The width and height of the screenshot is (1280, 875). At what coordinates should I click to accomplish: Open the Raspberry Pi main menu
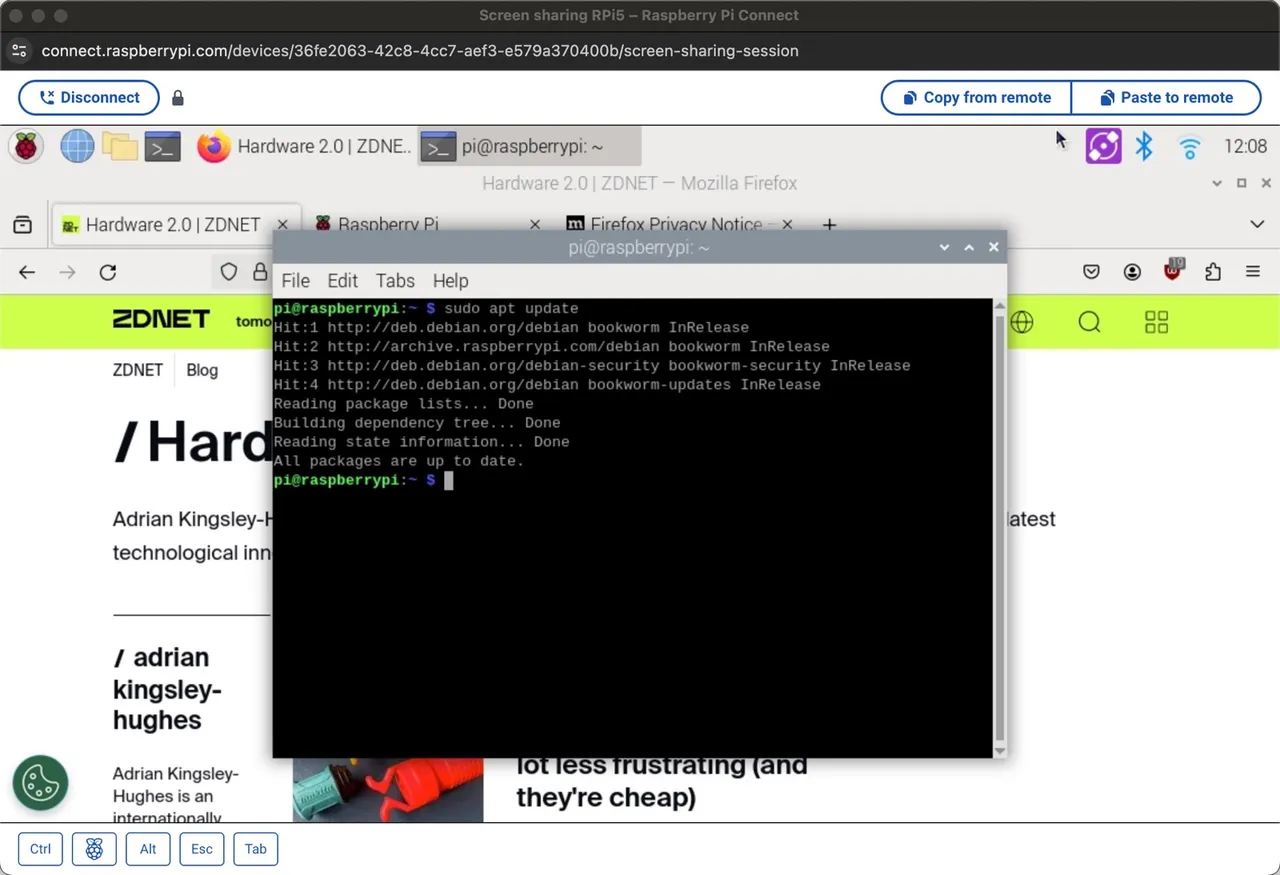click(x=27, y=147)
